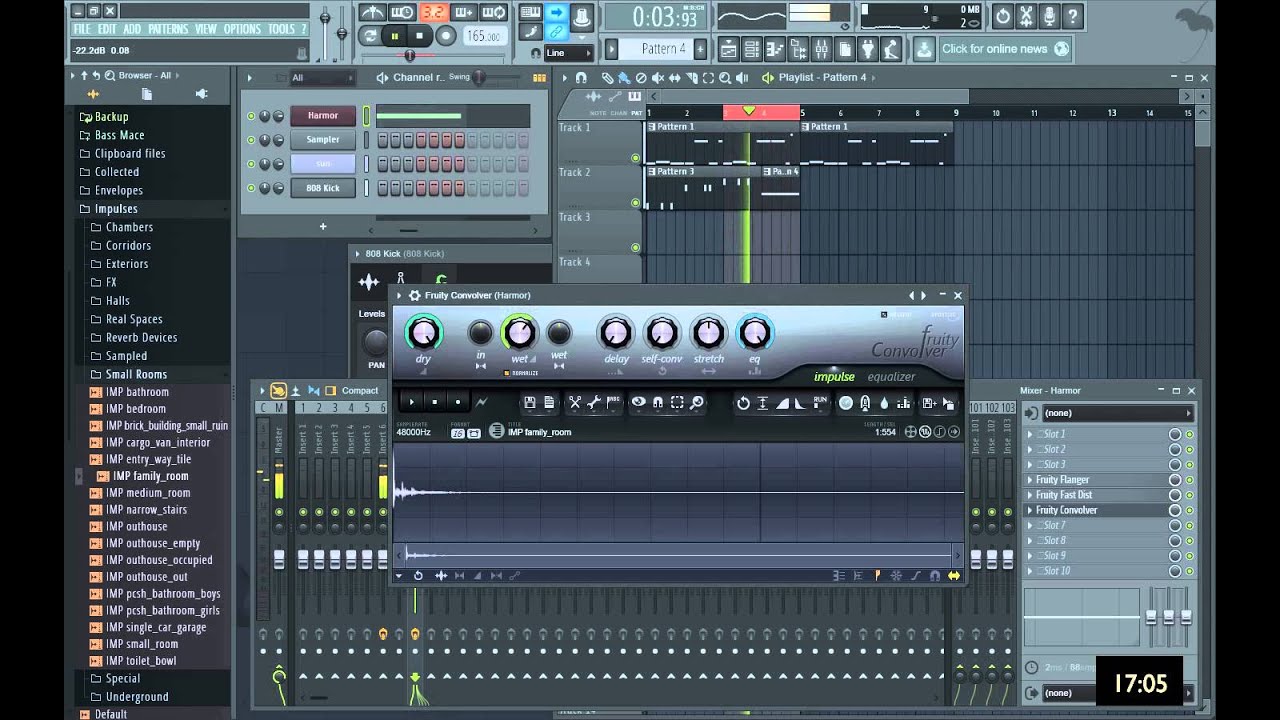
Task: Click the typing keyboard to piano icon
Action: (x=530, y=13)
